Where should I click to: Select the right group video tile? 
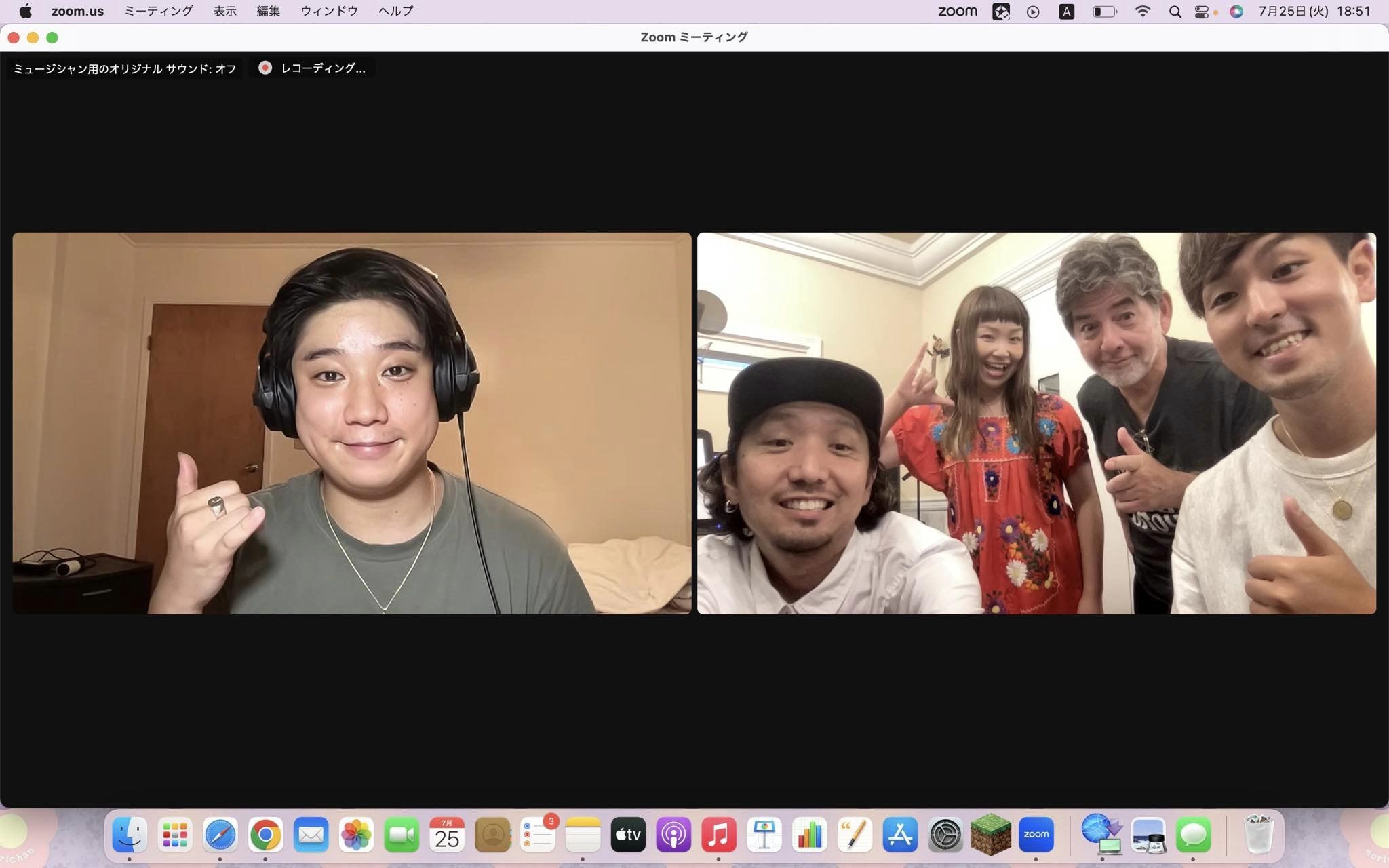pyautogui.click(x=1036, y=423)
